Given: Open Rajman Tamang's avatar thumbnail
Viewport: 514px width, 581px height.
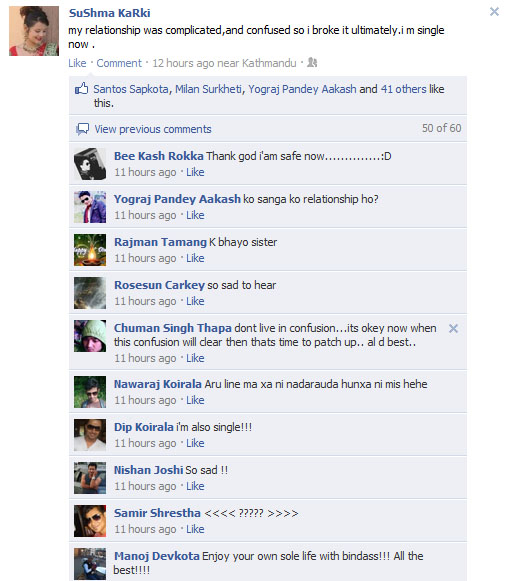Looking at the screenshot, I should 90,250.
